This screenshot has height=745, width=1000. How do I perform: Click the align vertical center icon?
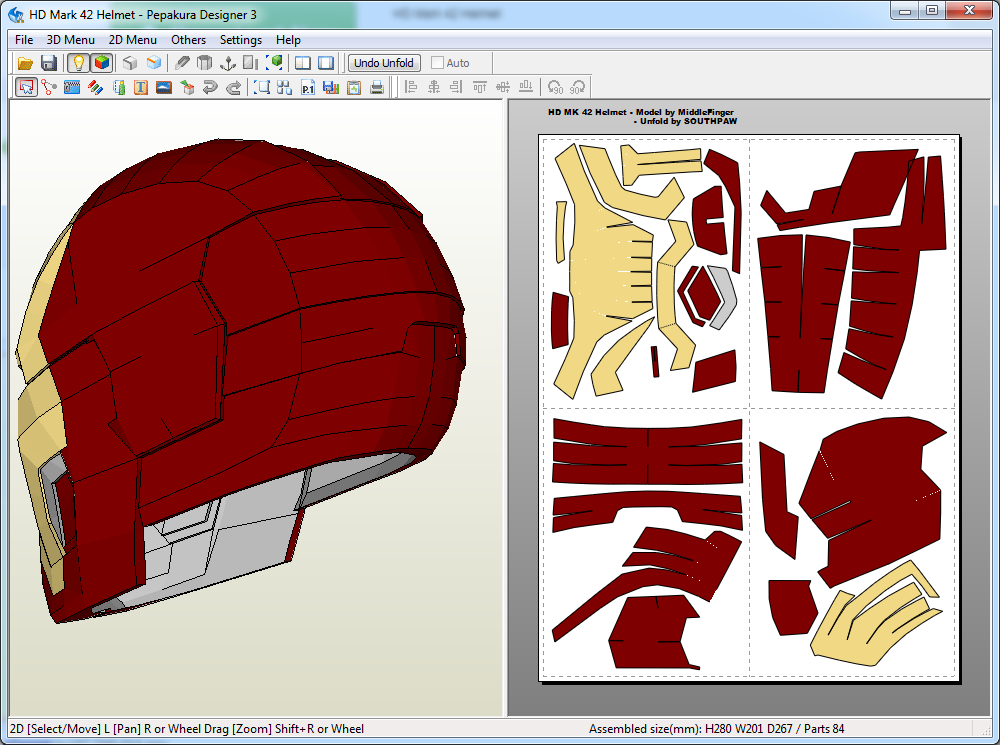pos(503,87)
